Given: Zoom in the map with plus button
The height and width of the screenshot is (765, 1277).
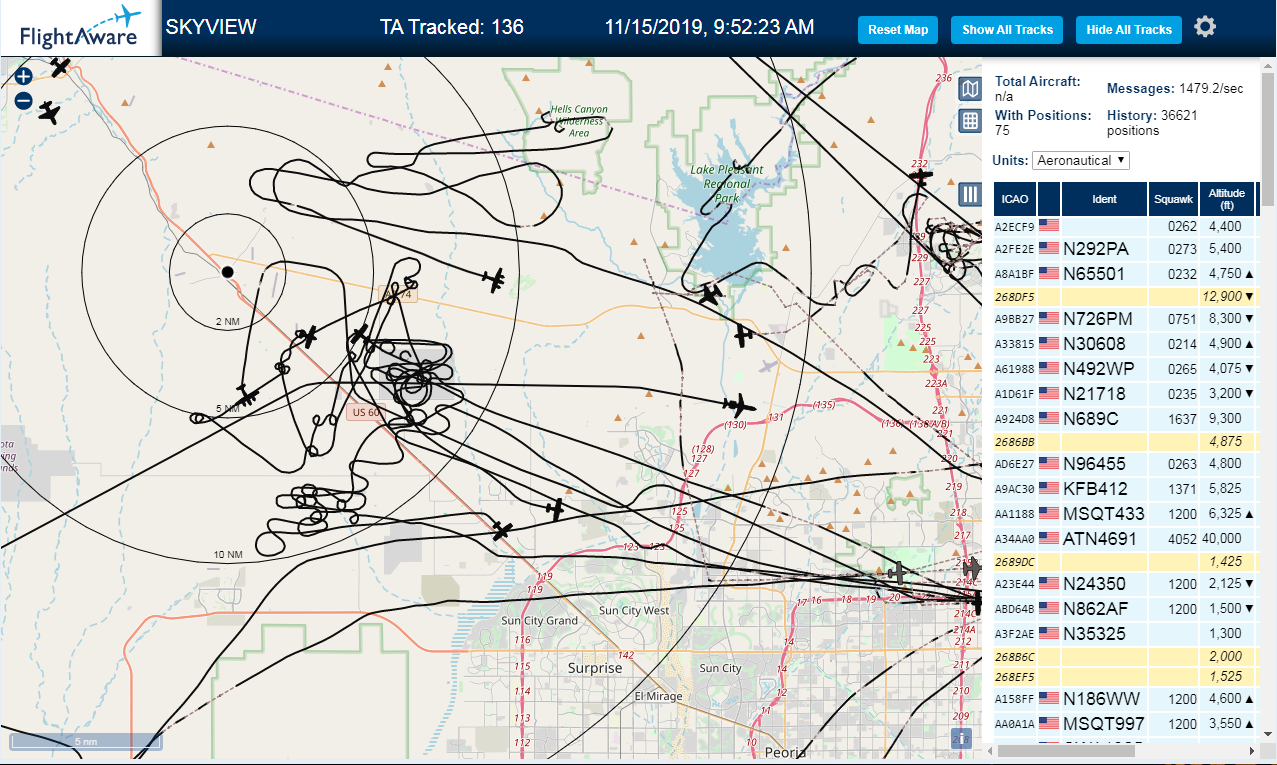Looking at the screenshot, I should (x=24, y=76).
